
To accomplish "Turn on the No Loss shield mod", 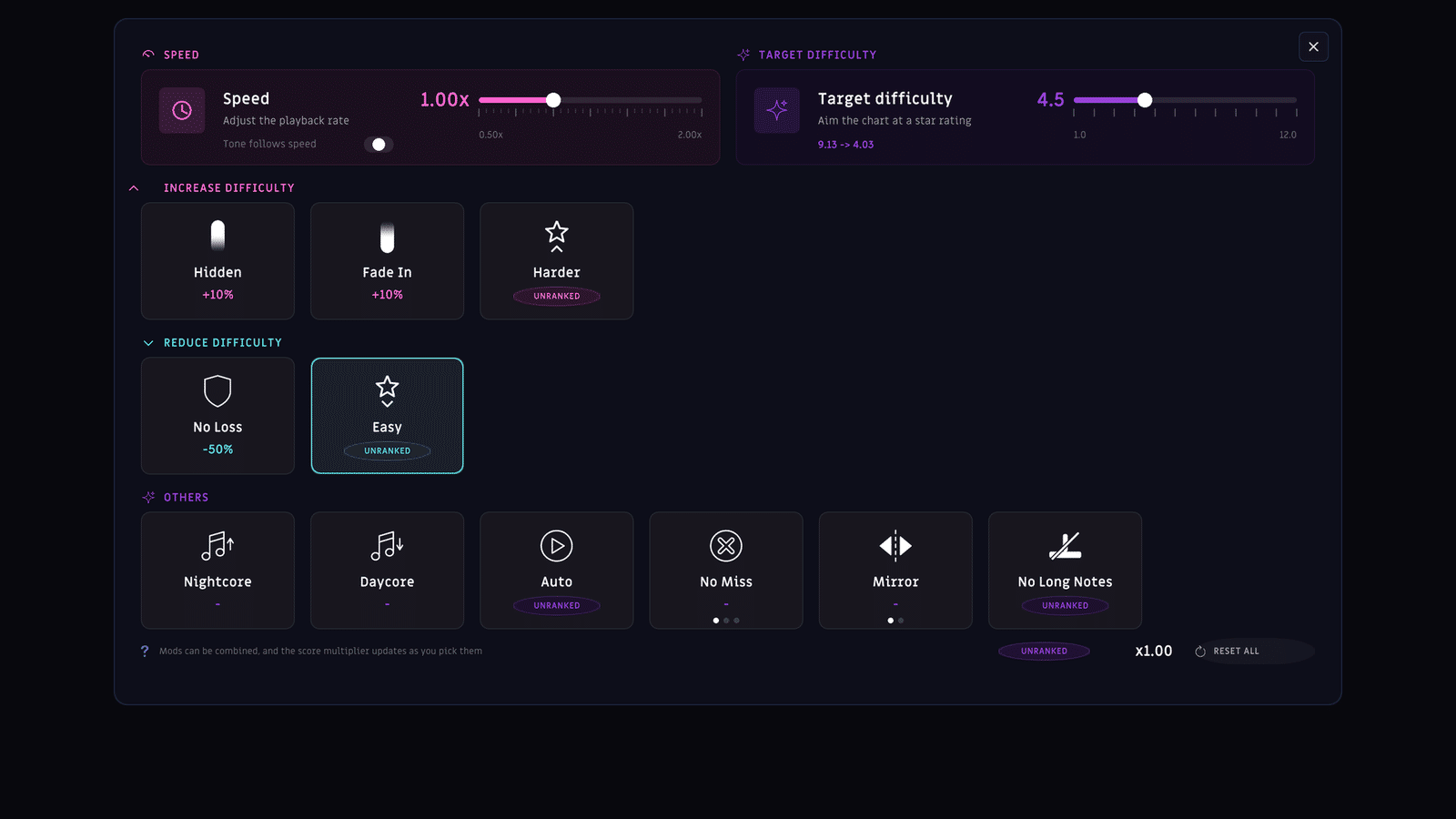I will point(217,416).
